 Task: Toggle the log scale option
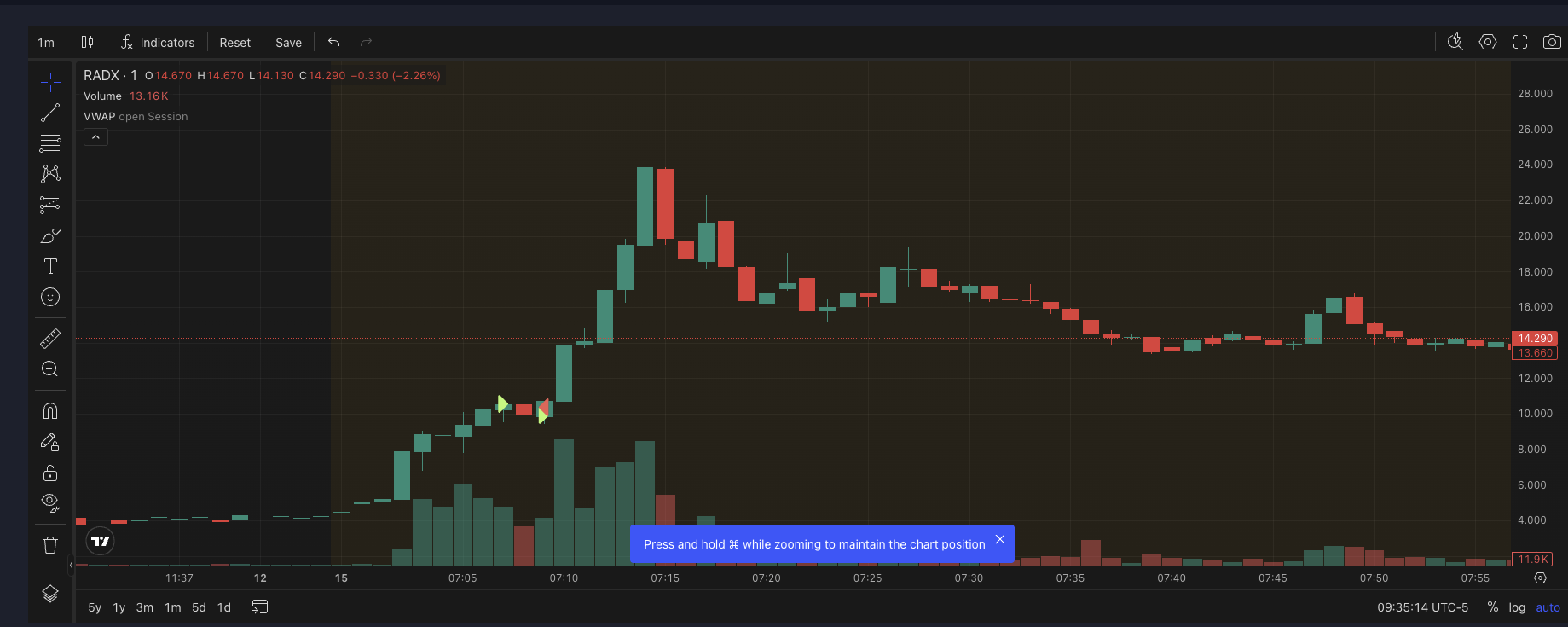point(1517,607)
